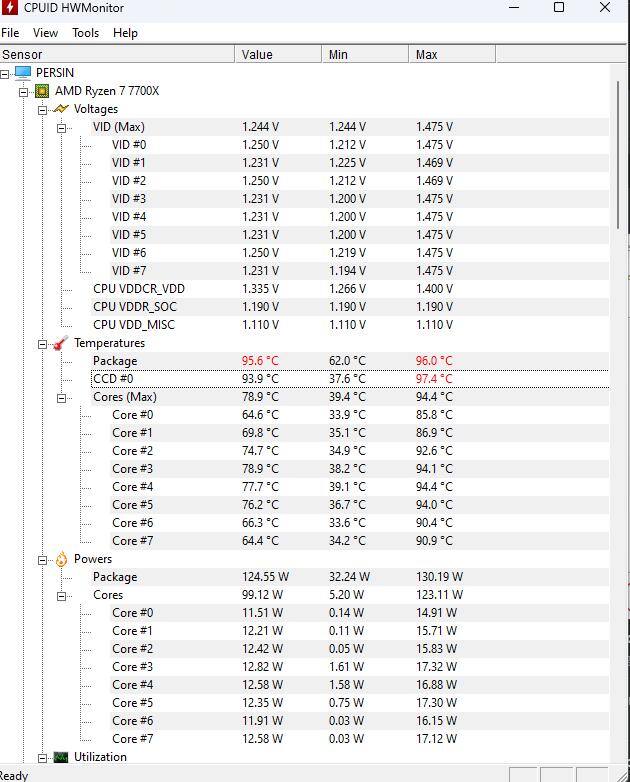Select the CCD #0 temperature row
This screenshot has width=630, height=782.
pyautogui.click(x=350, y=379)
